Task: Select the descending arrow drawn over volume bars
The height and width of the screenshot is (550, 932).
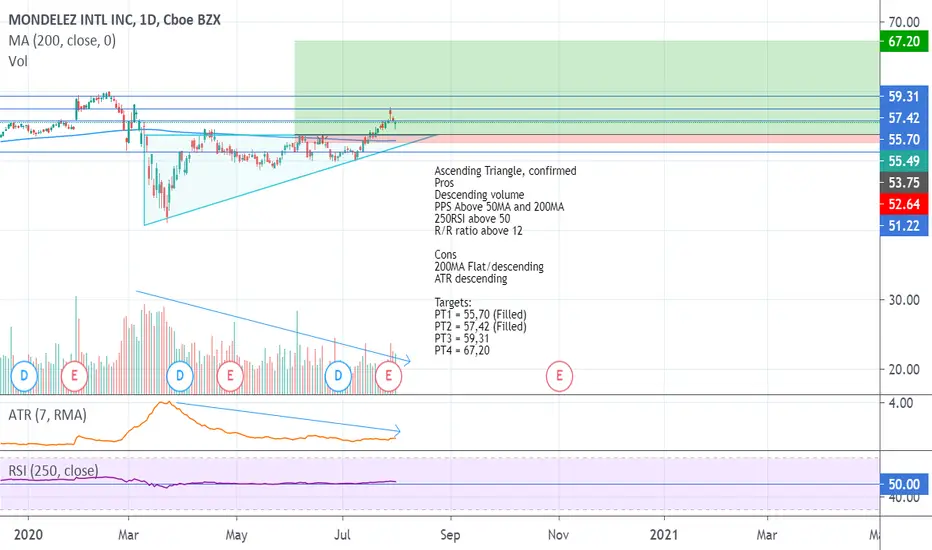Action: click(273, 326)
